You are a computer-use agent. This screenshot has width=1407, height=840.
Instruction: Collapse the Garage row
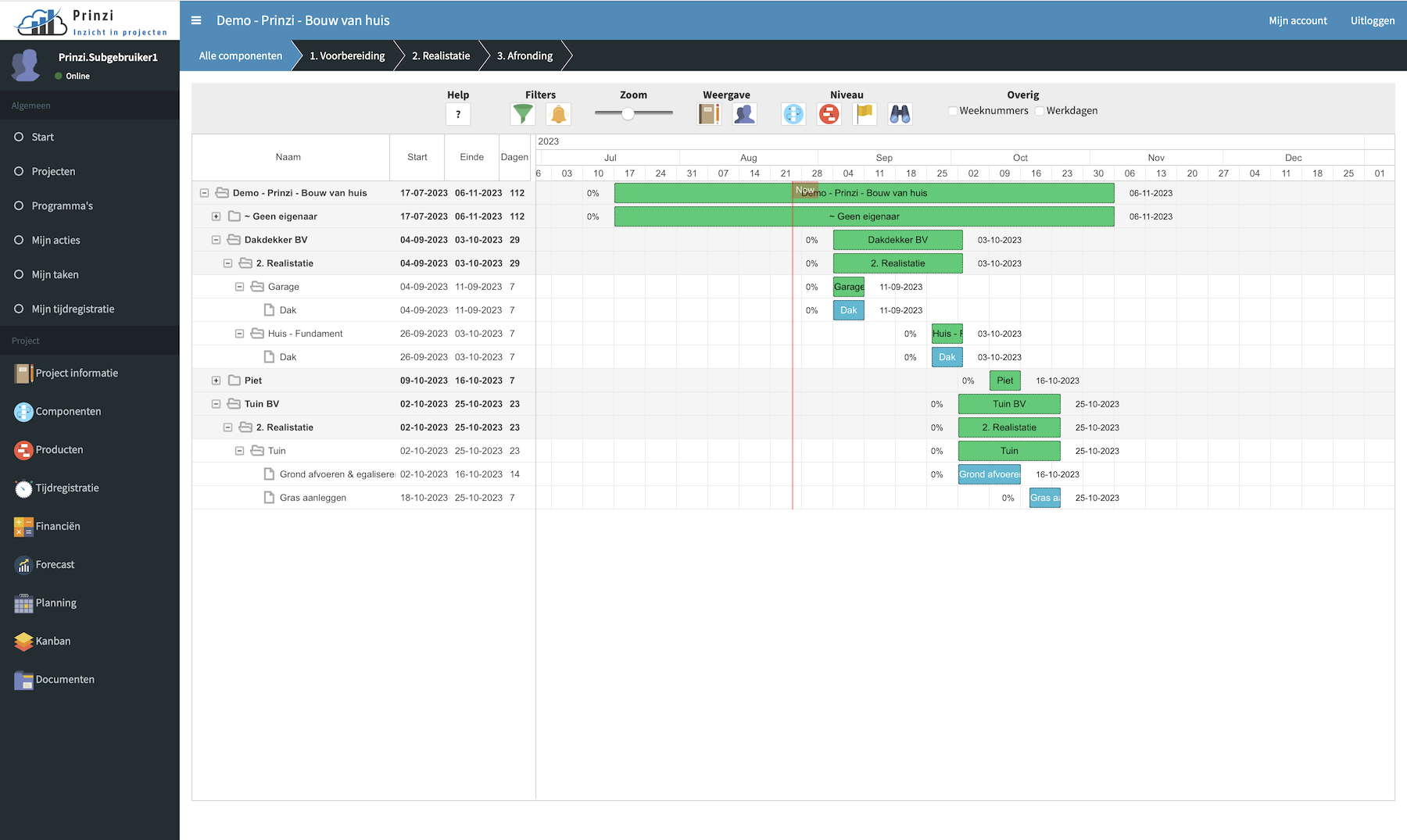tap(239, 287)
